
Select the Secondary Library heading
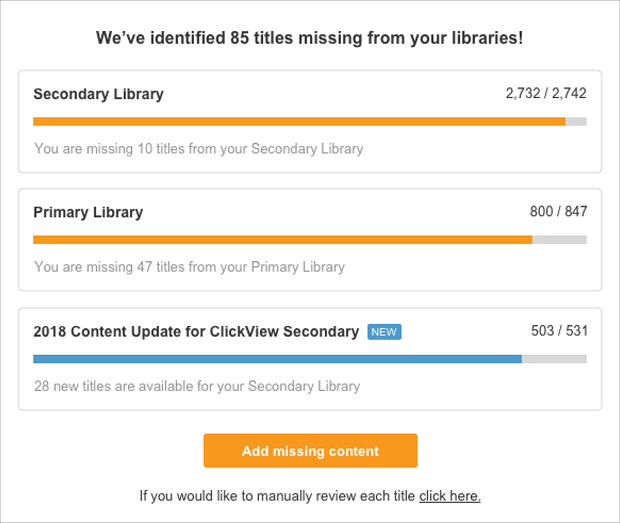98,94
